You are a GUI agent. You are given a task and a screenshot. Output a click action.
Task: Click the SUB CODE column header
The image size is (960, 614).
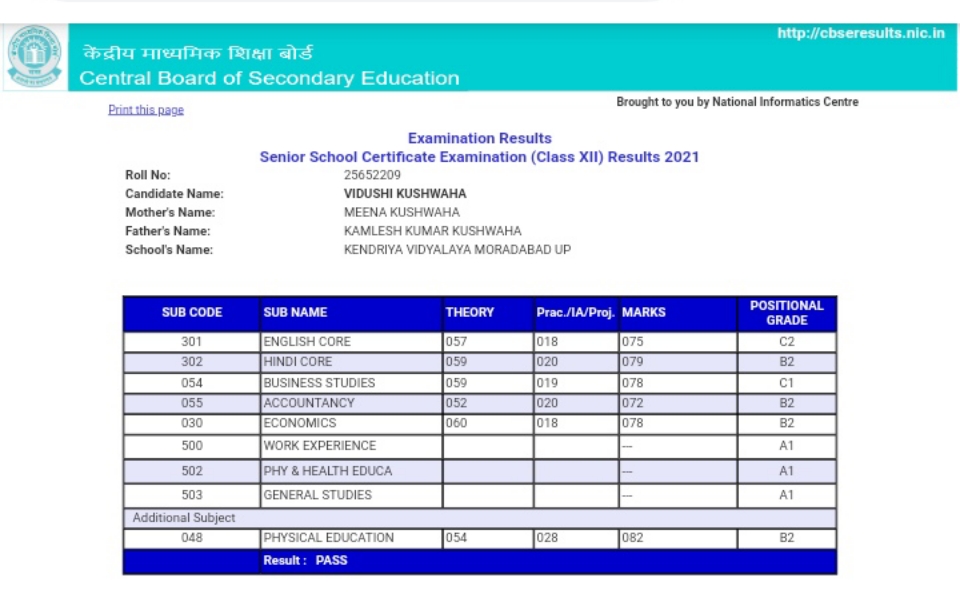(192, 313)
